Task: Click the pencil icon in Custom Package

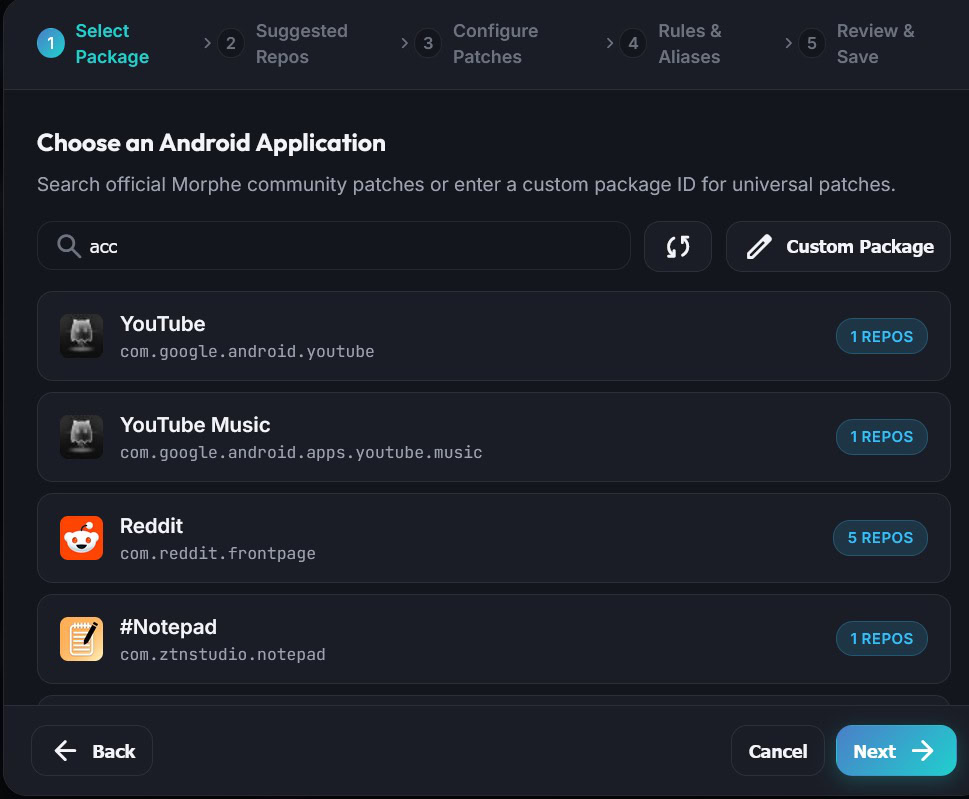Action: tap(759, 247)
